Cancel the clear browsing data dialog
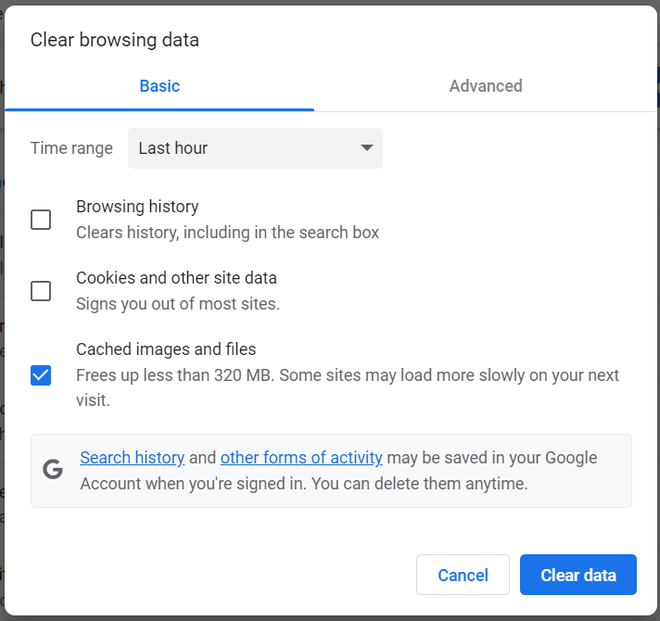The width and height of the screenshot is (660, 621). tap(463, 575)
